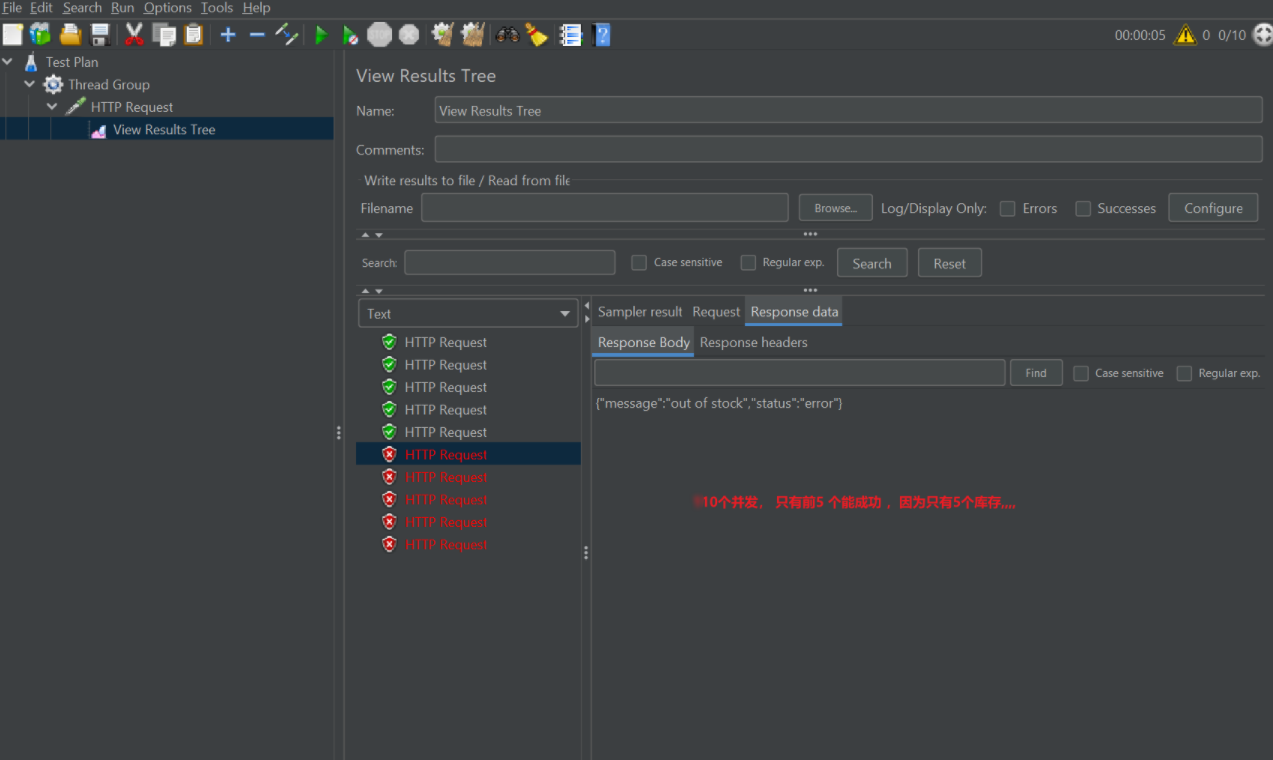Click the View Results Tree node icon

pos(98,130)
